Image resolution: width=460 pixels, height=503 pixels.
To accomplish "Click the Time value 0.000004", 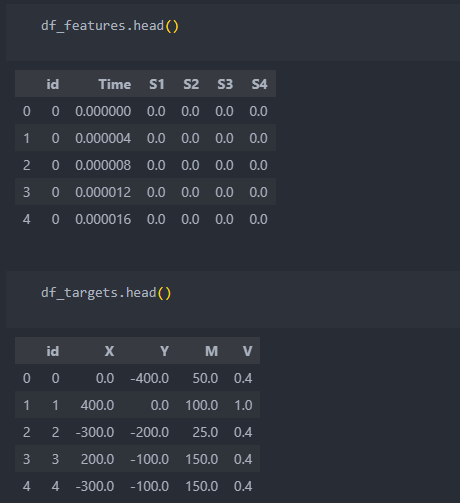I will (103, 138).
